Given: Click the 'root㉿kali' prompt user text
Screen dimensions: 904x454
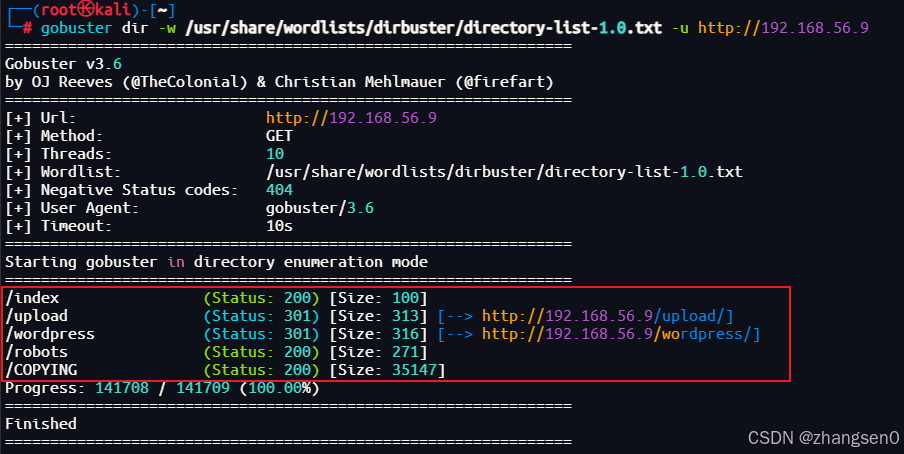Looking at the screenshot, I should tap(85, 9).
